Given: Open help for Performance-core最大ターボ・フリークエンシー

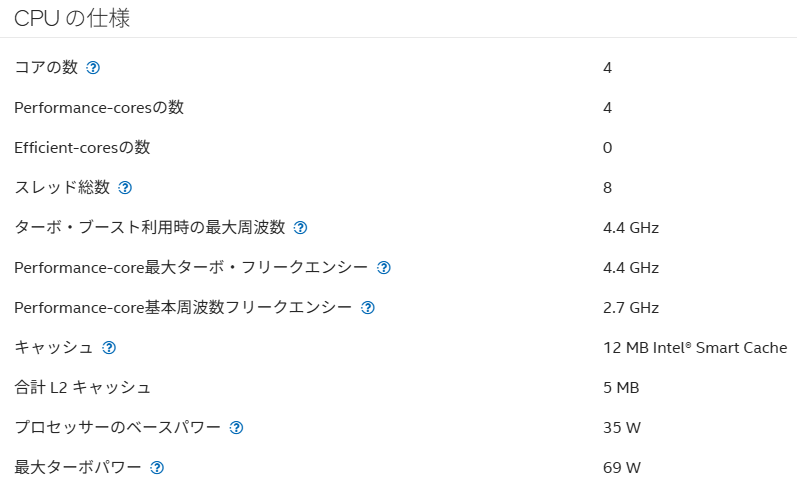Looking at the screenshot, I should click(384, 268).
